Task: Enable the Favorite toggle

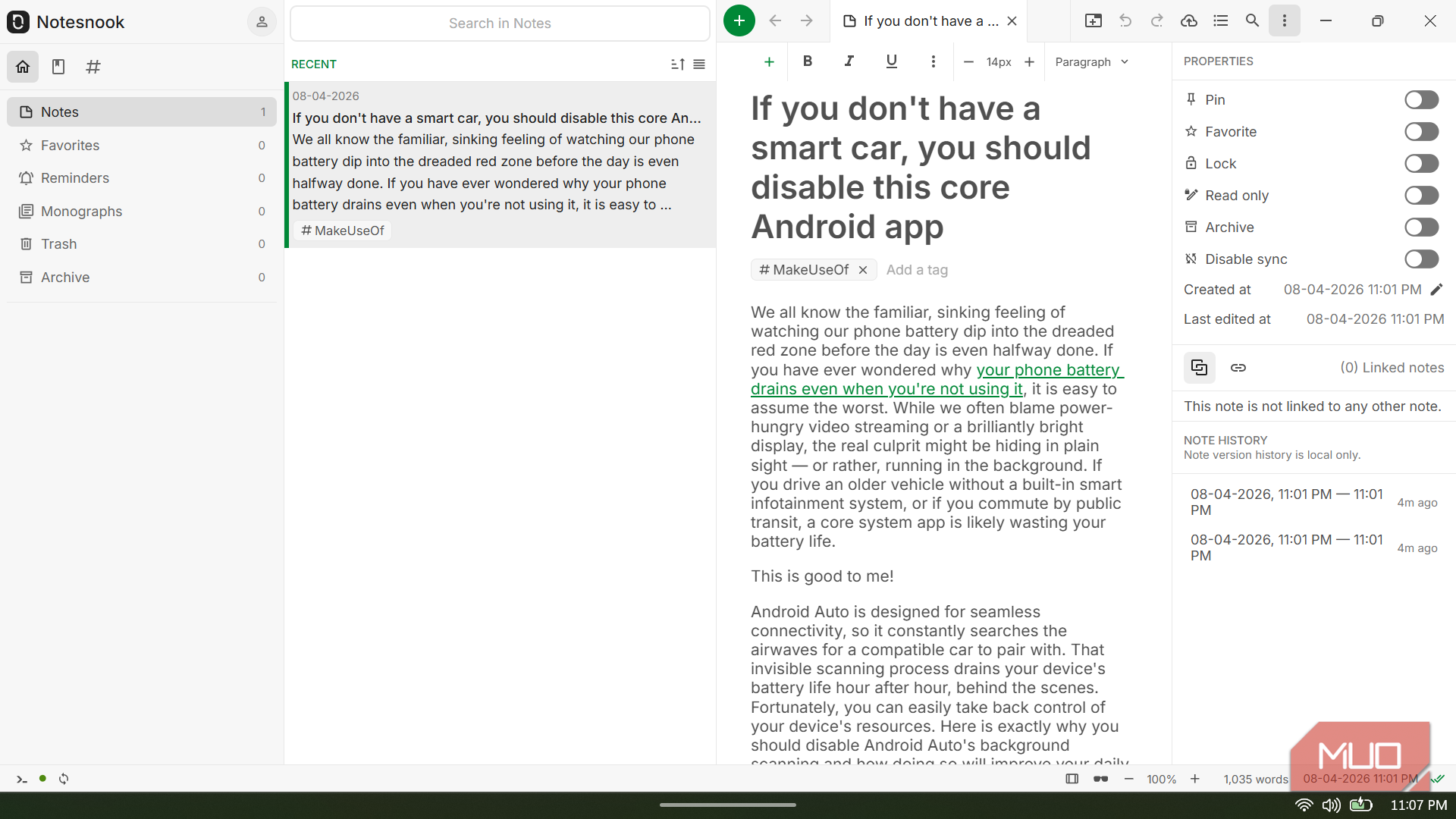Action: pyautogui.click(x=1421, y=132)
